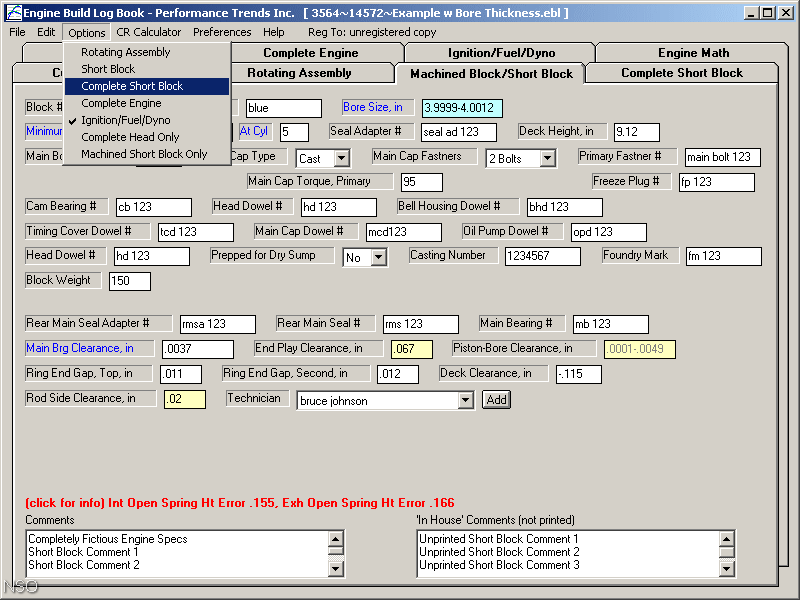The image size is (800, 600).
Task: Expand the Technician dropdown list
Action: click(465, 401)
